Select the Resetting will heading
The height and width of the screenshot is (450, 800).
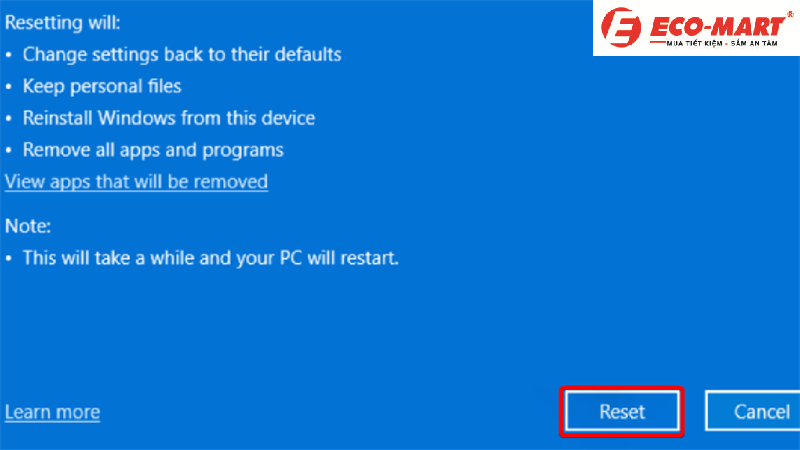(x=63, y=22)
